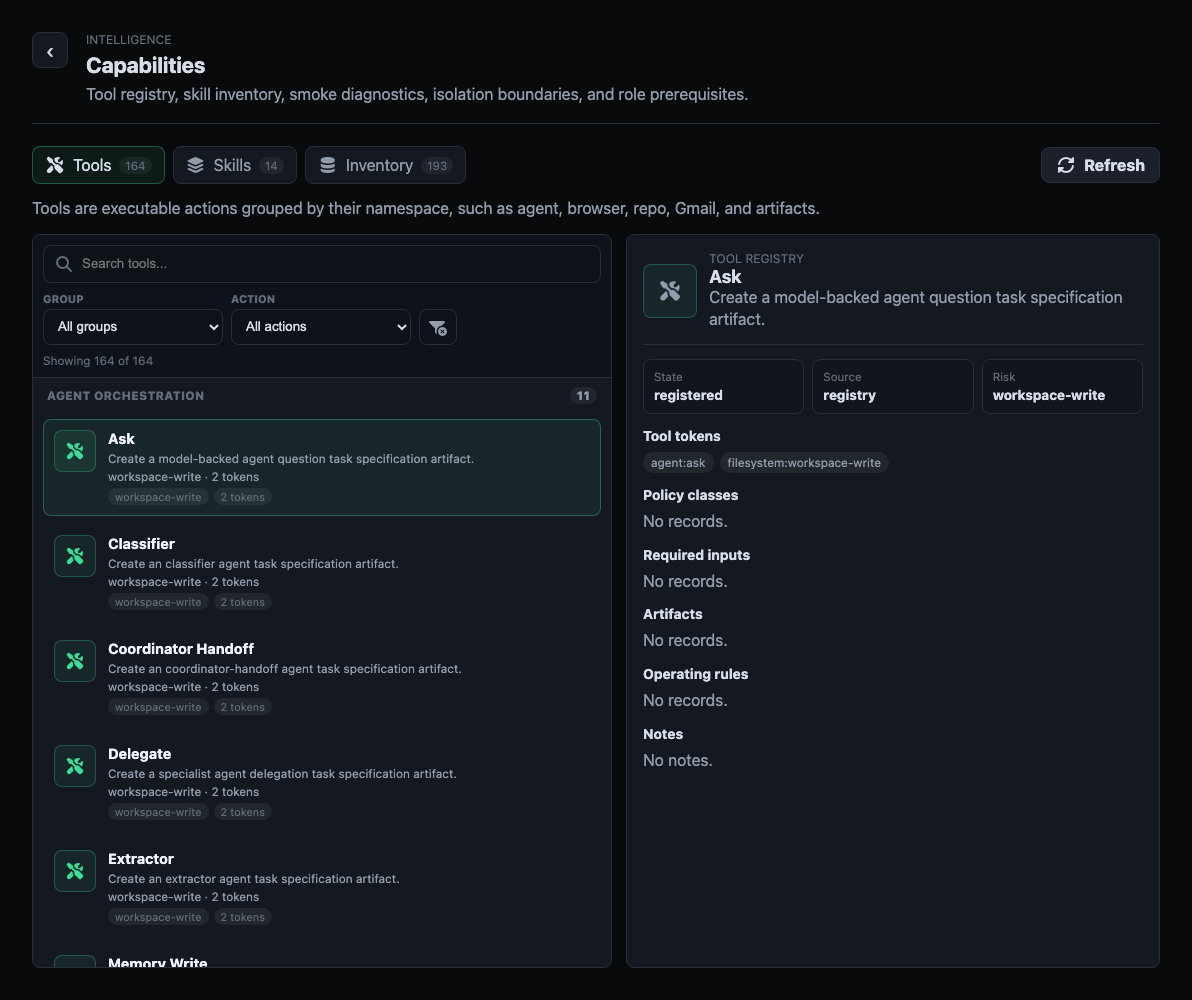Click the Tools tab wrench icon

click(x=55, y=165)
